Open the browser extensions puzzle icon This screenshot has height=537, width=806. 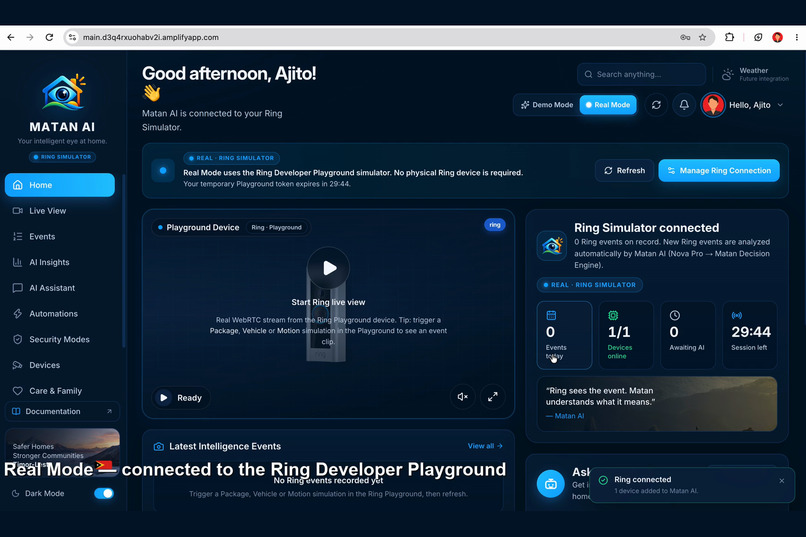[x=729, y=37]
